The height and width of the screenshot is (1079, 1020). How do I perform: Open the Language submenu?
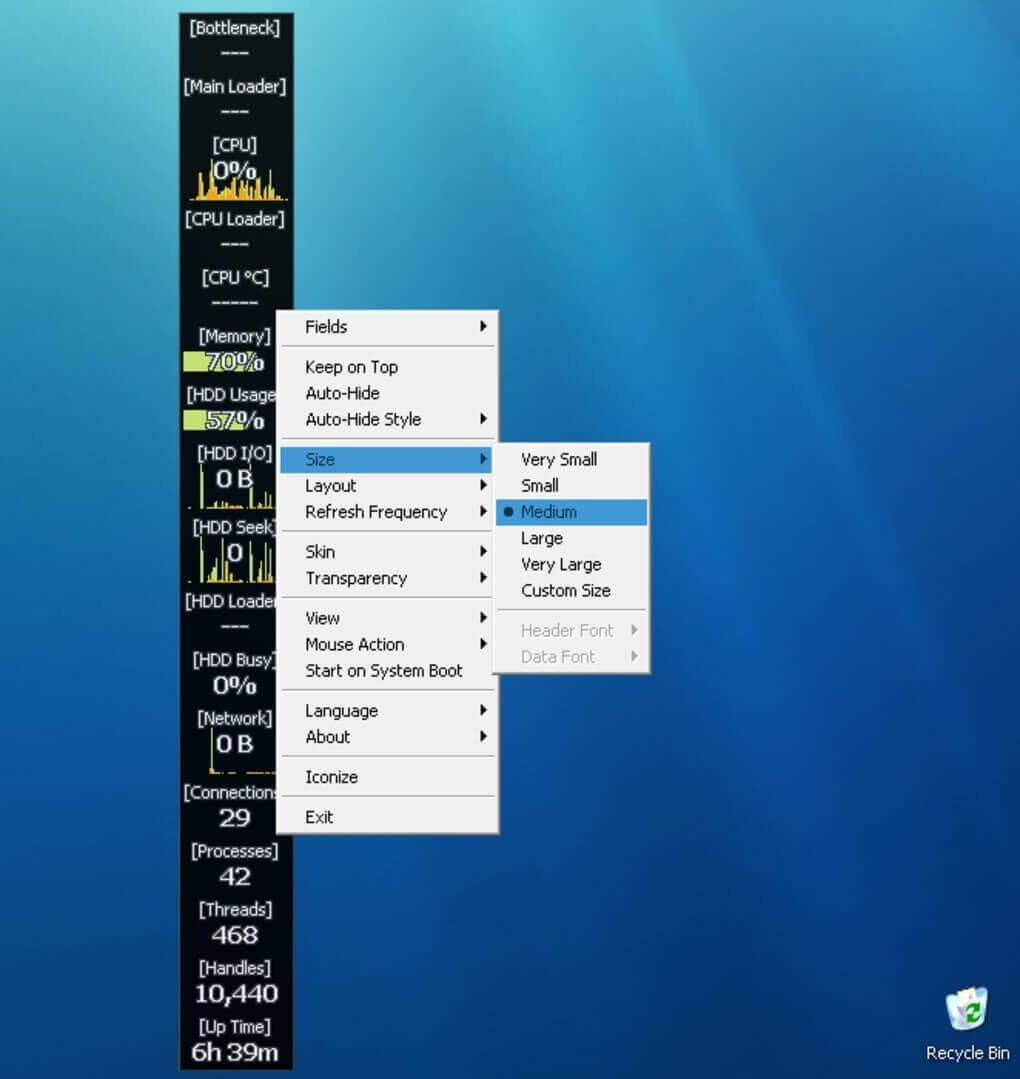click(341, 710)
